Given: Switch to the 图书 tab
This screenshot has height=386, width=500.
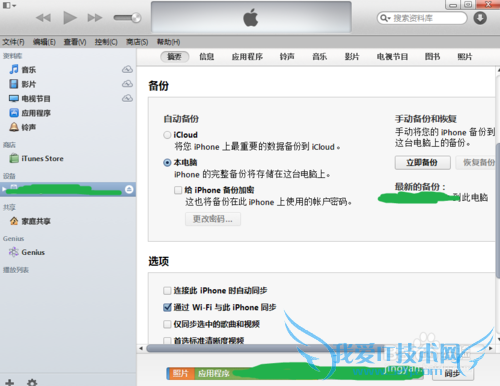Looking at the screenshot, I should 432,57.
